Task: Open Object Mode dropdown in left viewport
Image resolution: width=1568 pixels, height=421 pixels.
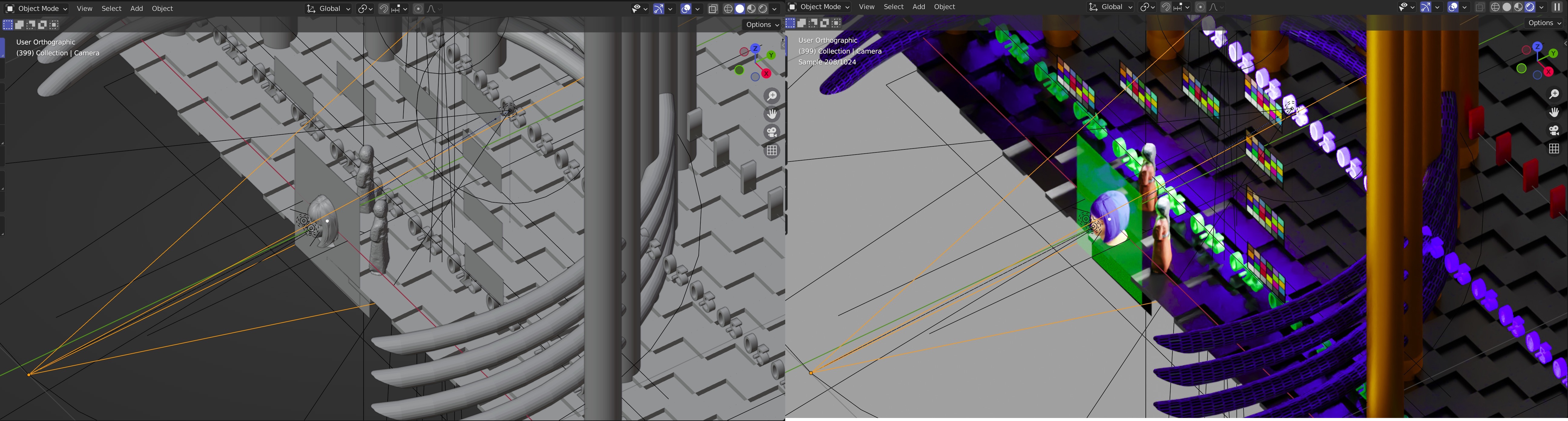Action: tap(36, 8)
